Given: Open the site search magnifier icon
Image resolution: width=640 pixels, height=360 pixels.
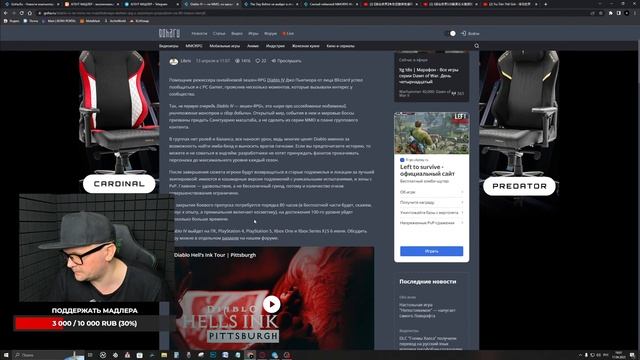Looking at the screenshot, I should (476, 46).
